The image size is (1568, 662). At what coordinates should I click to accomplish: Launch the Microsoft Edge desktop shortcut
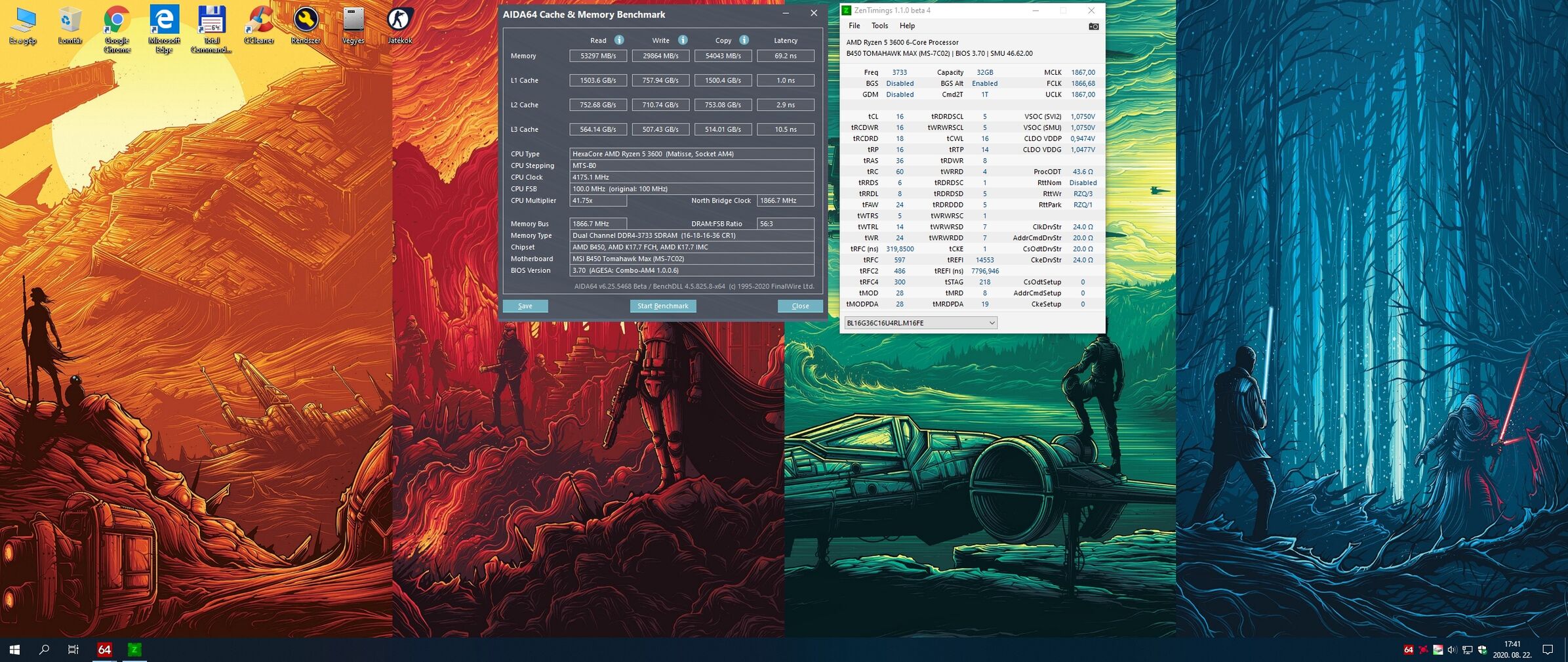point(164,30)
